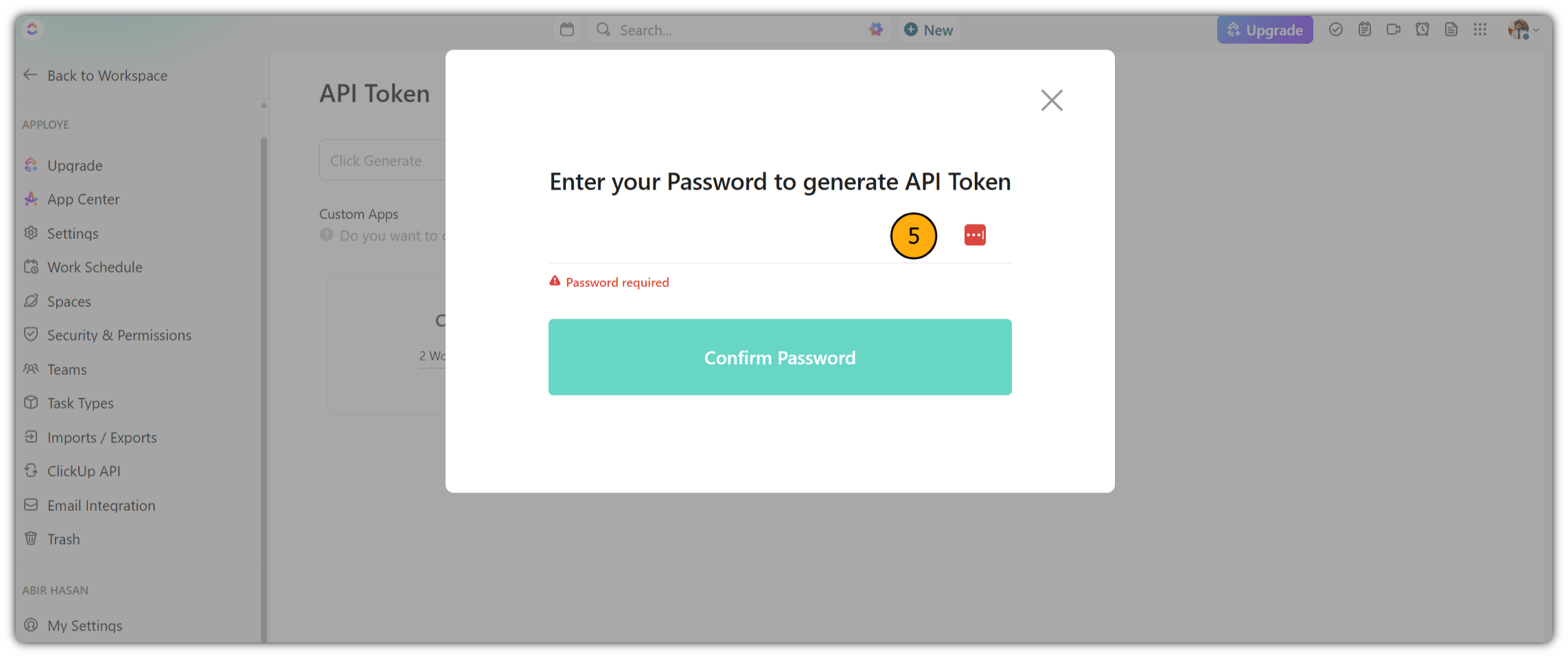The image size is (1568, 658).
Task: Open the checkmark tasks icon in header
Action: point(1335,30)
